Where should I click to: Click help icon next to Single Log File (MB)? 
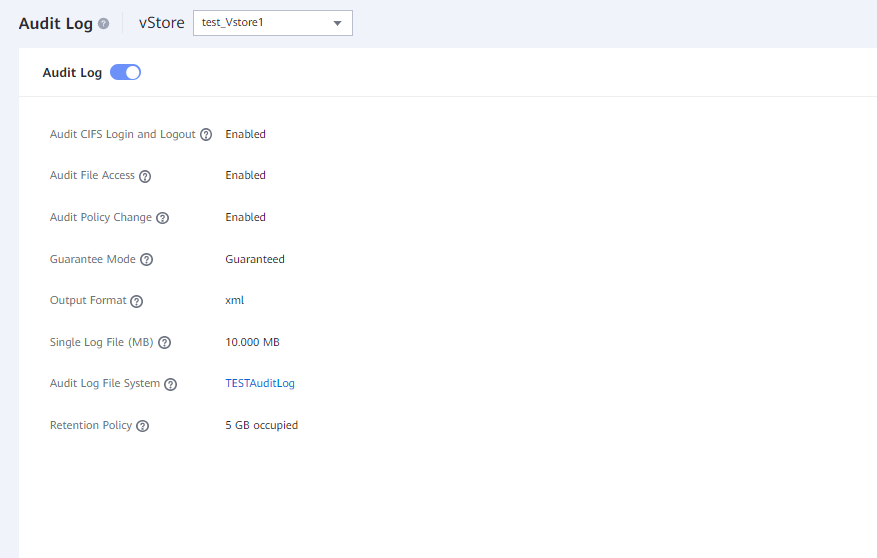[165, 343]
